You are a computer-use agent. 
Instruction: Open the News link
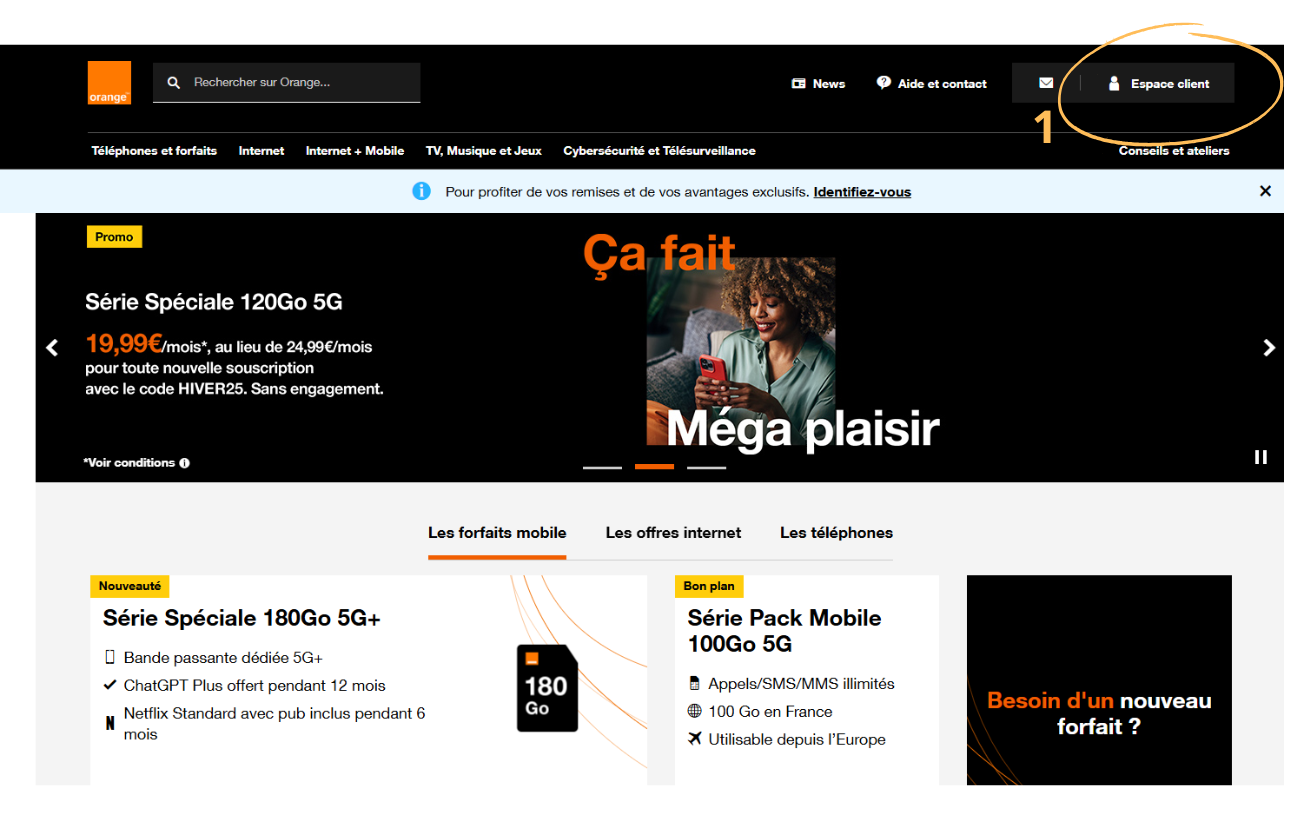pos(818,84)
